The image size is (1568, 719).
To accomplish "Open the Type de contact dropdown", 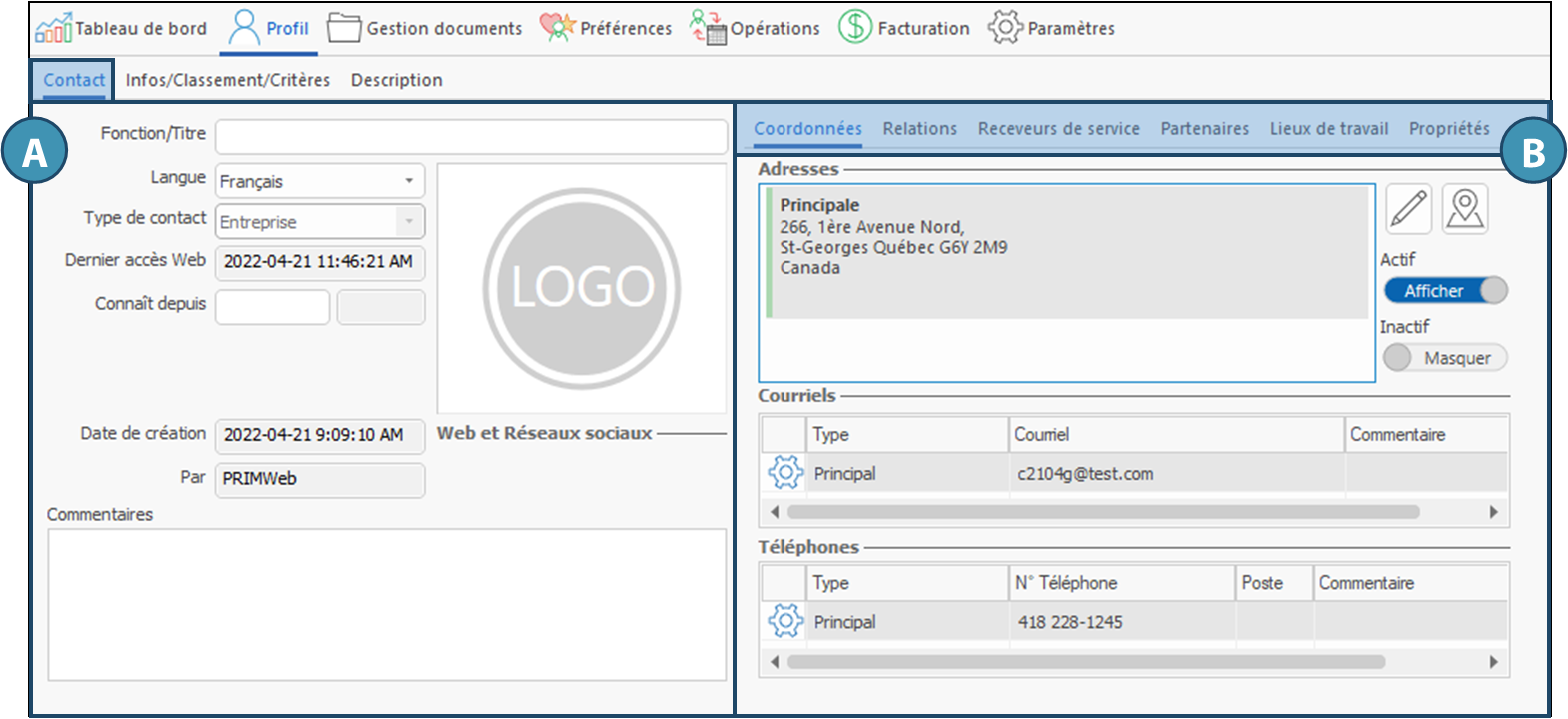I will pos(409,221).
